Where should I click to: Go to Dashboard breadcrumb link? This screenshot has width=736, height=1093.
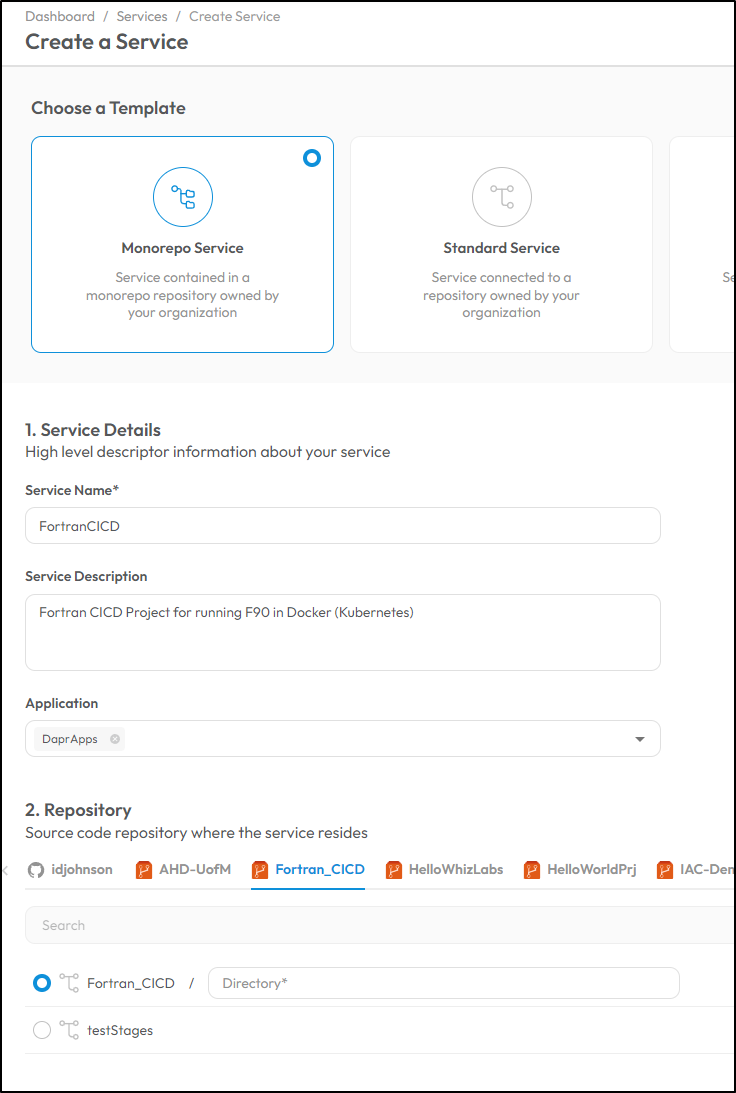tap(60, 16)
